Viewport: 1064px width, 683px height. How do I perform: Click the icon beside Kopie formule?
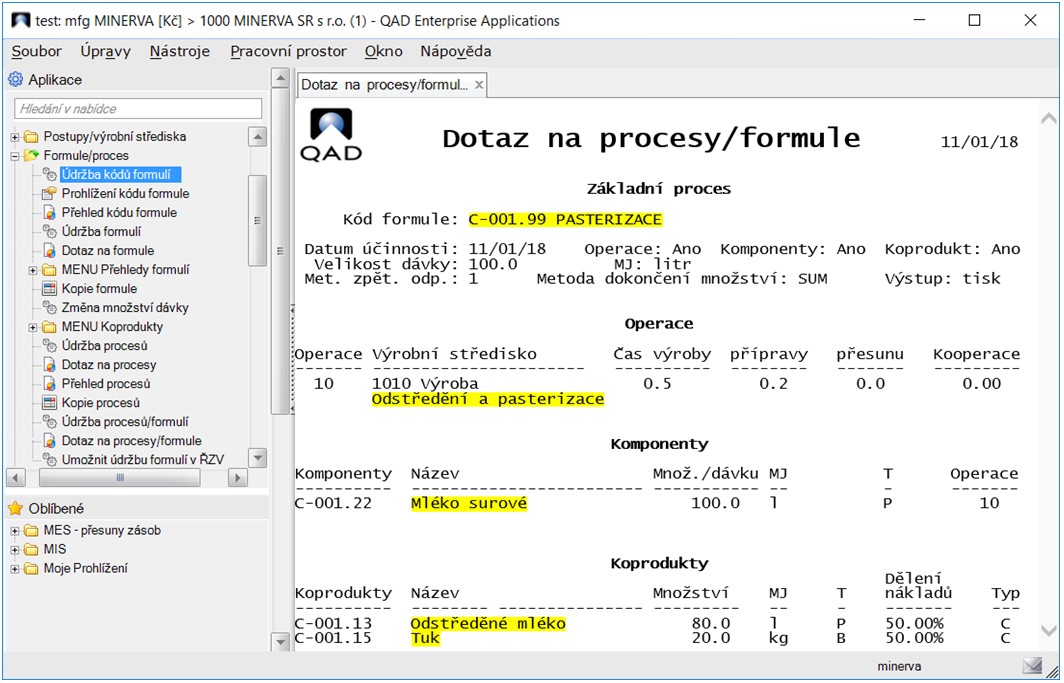click(x=50, y=288)
